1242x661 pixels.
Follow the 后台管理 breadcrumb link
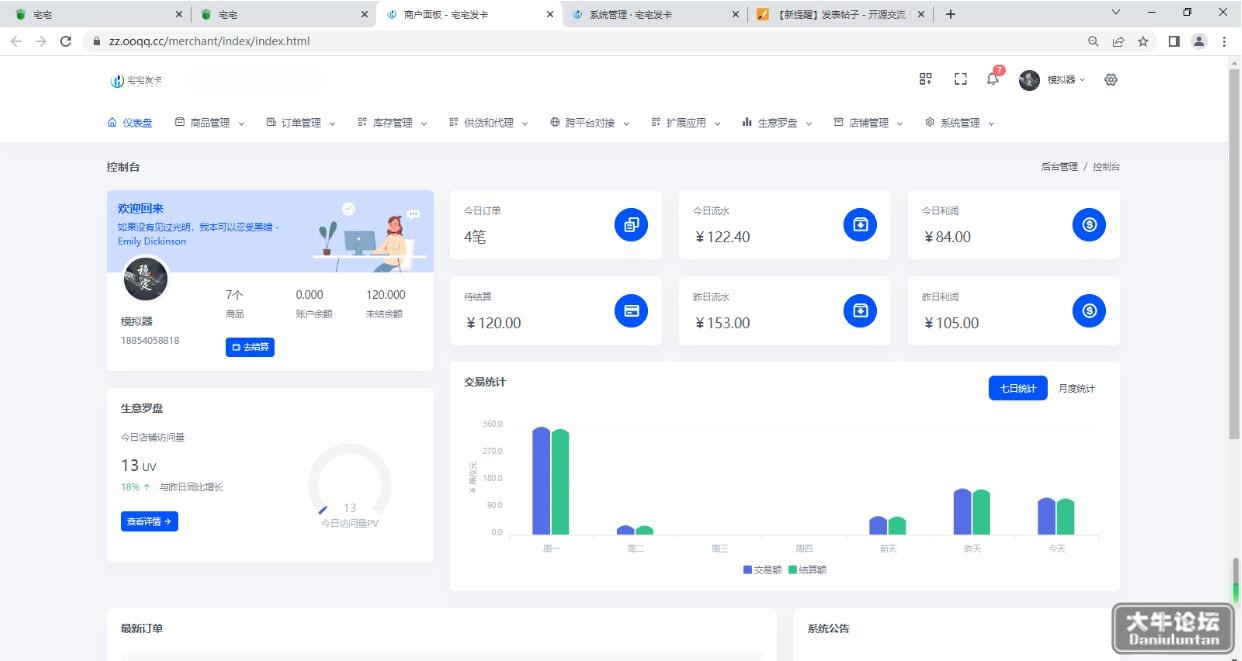coord(1060,167)
